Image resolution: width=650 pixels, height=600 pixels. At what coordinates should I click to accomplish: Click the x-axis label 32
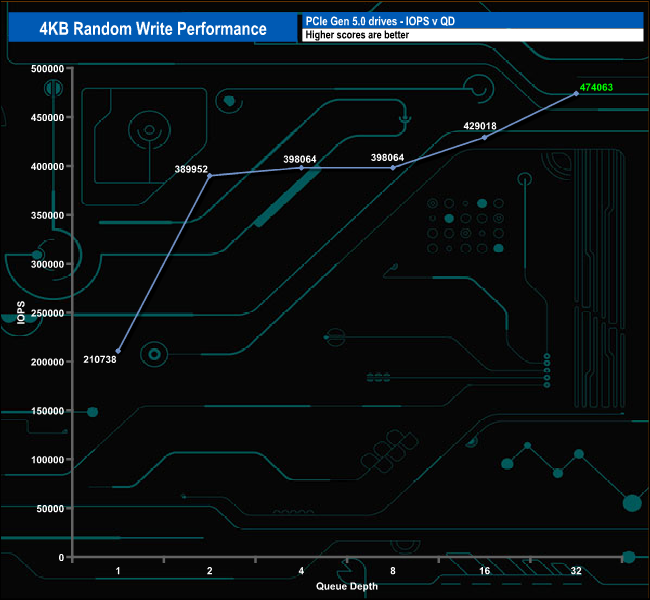coord(576,571)
